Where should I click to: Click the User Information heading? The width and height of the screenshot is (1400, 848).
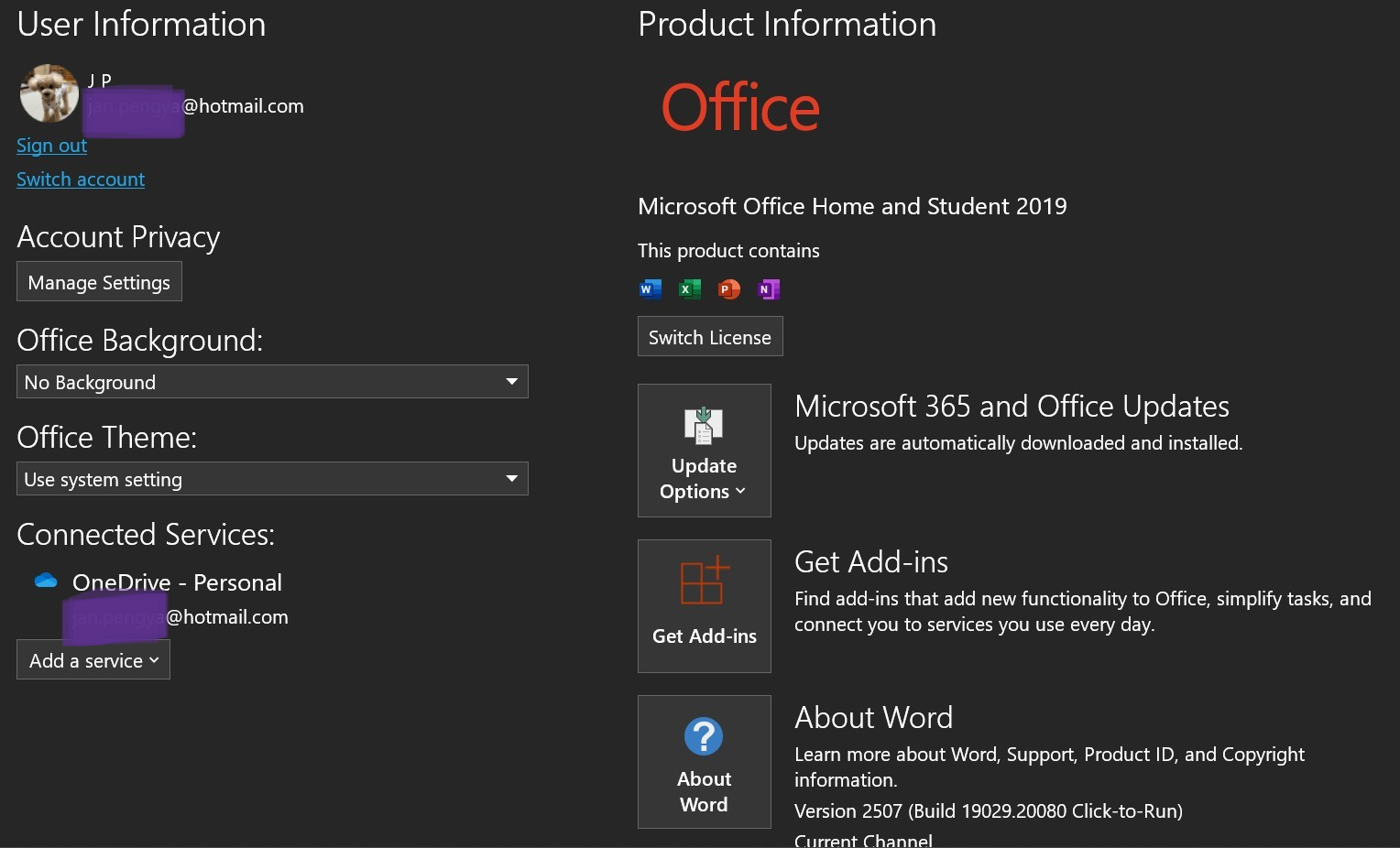[x=141, y=24]
